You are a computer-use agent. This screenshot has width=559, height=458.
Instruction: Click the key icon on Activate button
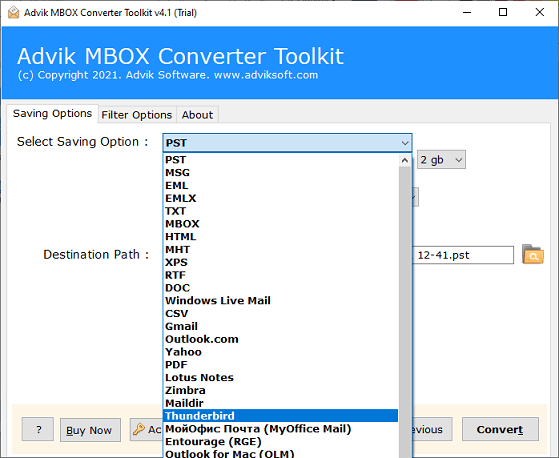pos(139,429)
